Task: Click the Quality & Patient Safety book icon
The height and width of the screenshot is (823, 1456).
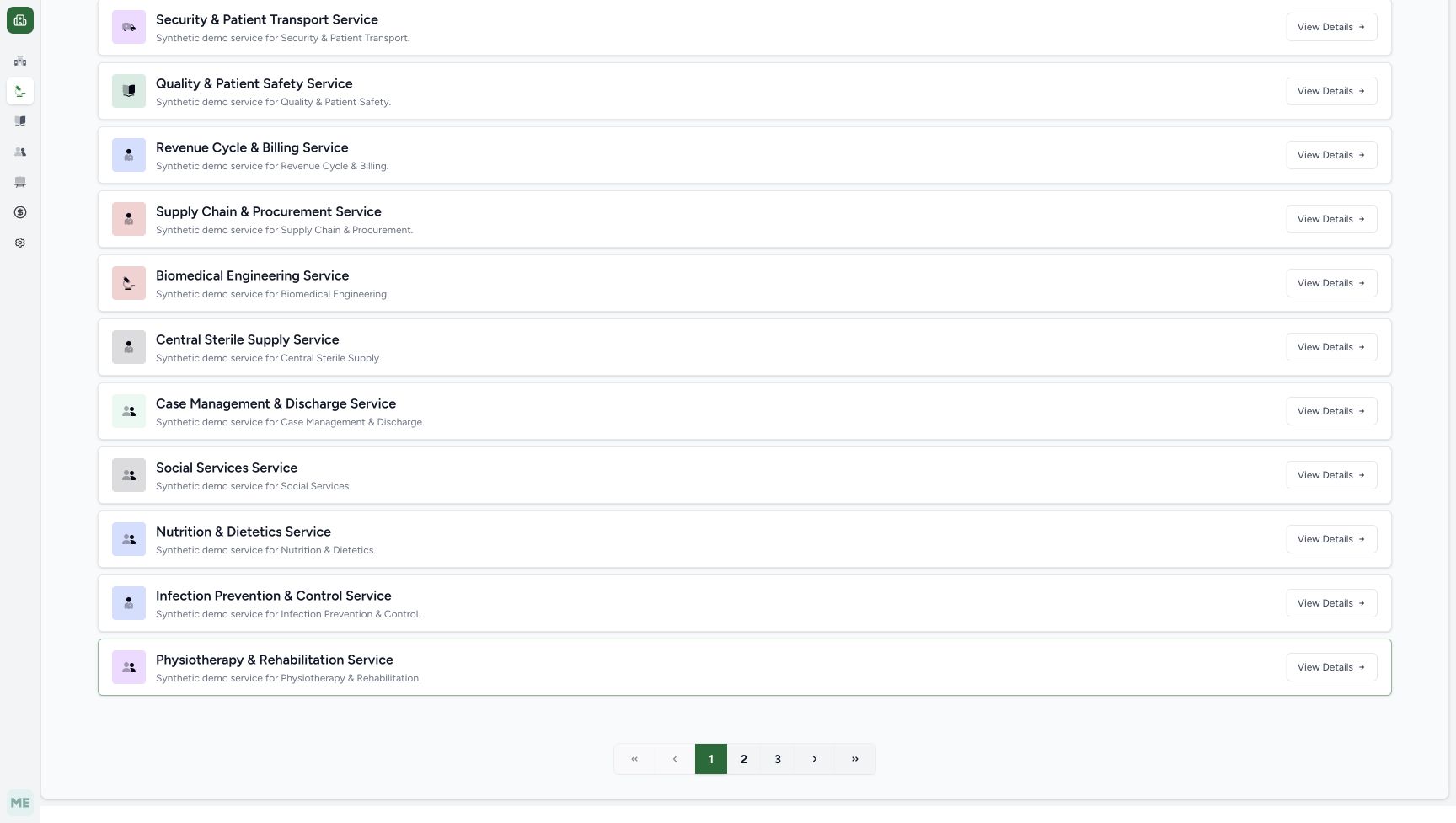Action: tap(129, 91)
